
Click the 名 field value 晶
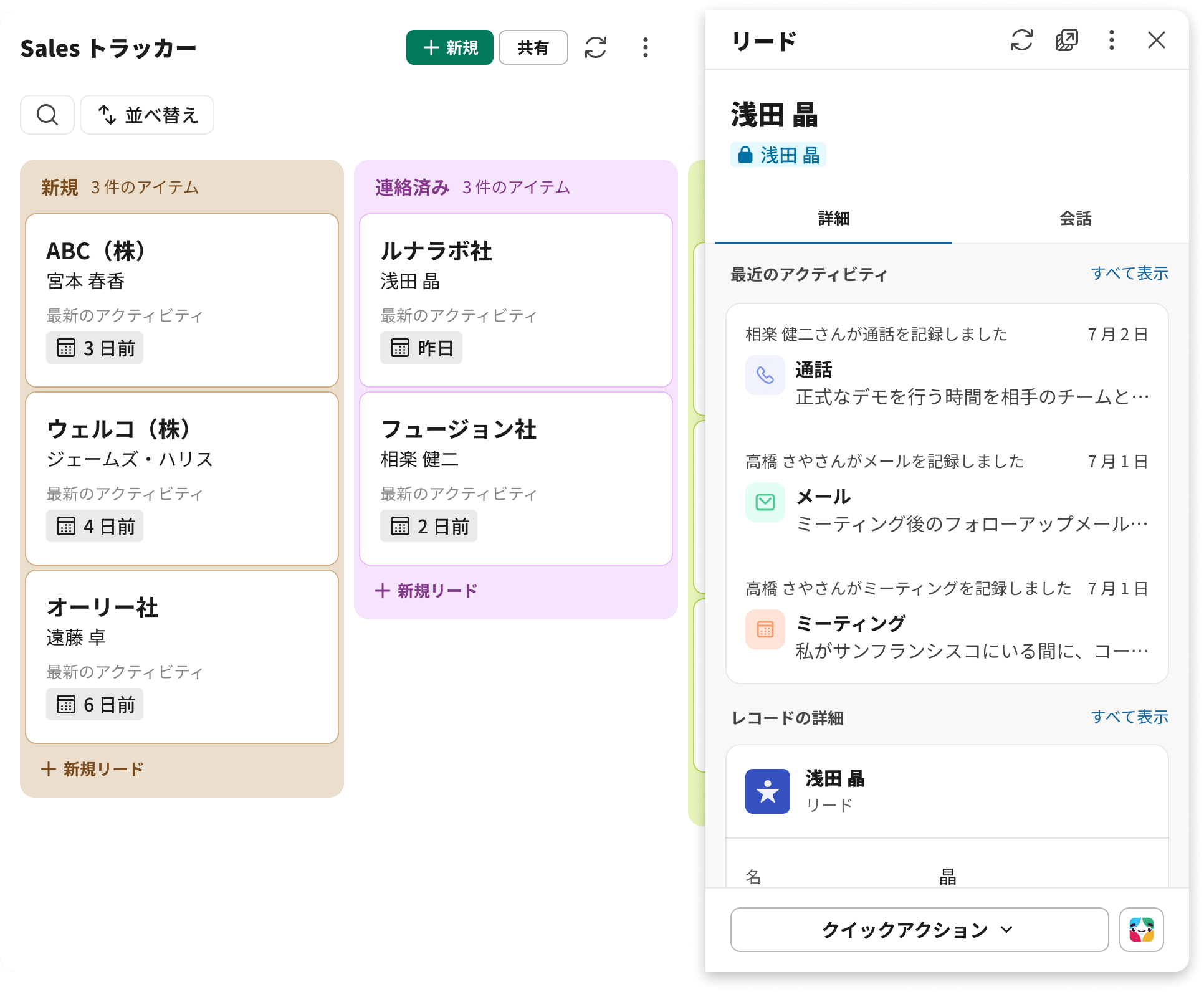(948, 877)
